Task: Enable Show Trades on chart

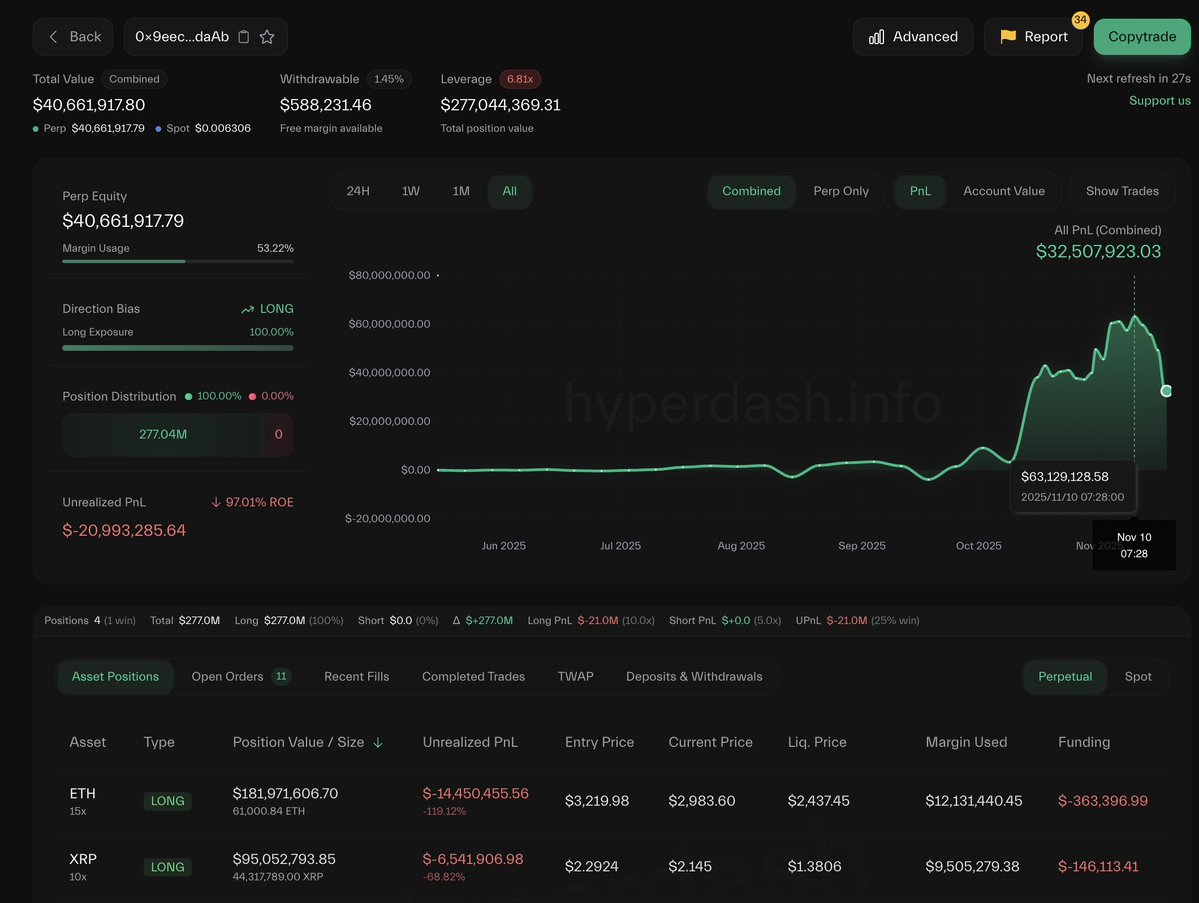Action: click(1122, 191)
